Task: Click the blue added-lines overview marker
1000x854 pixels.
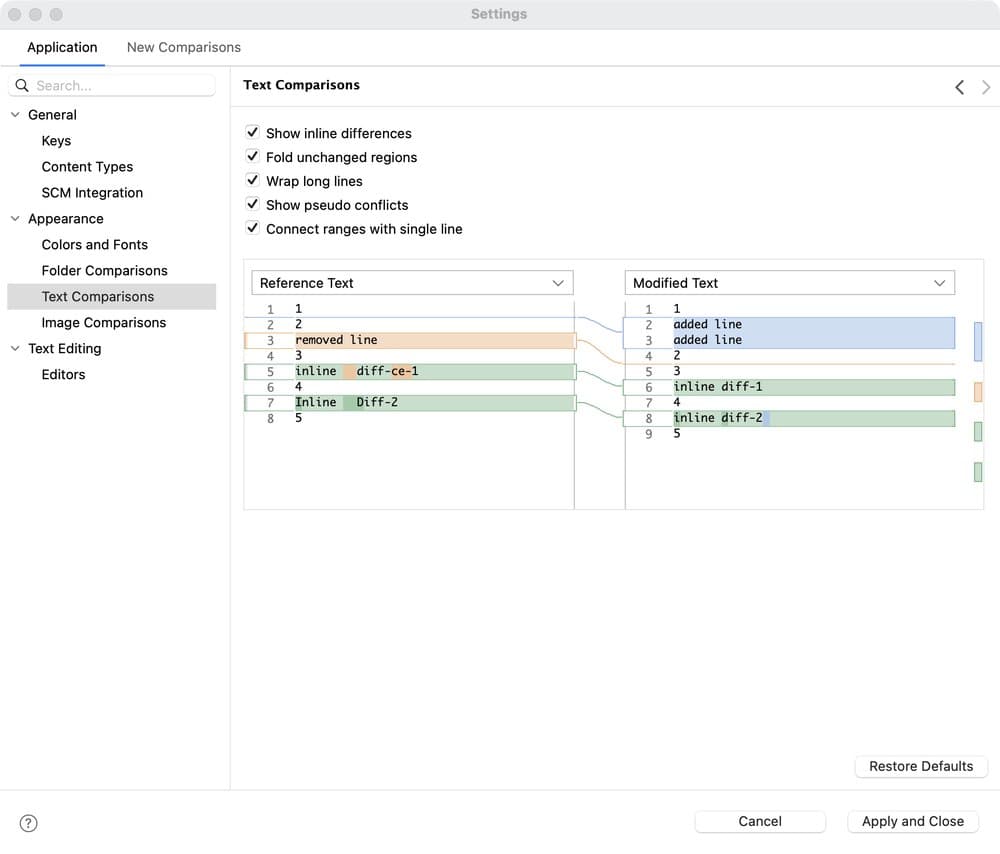Action: (x=978, y=342)
